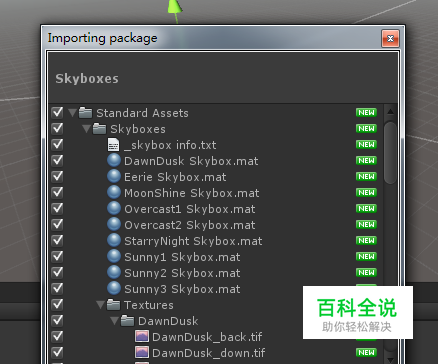This screenshot has width=438, height=364.
Task: Toggle the Eerie Skybox.mat checkbox
Action: pyautogui.click(x=57, y=176)
